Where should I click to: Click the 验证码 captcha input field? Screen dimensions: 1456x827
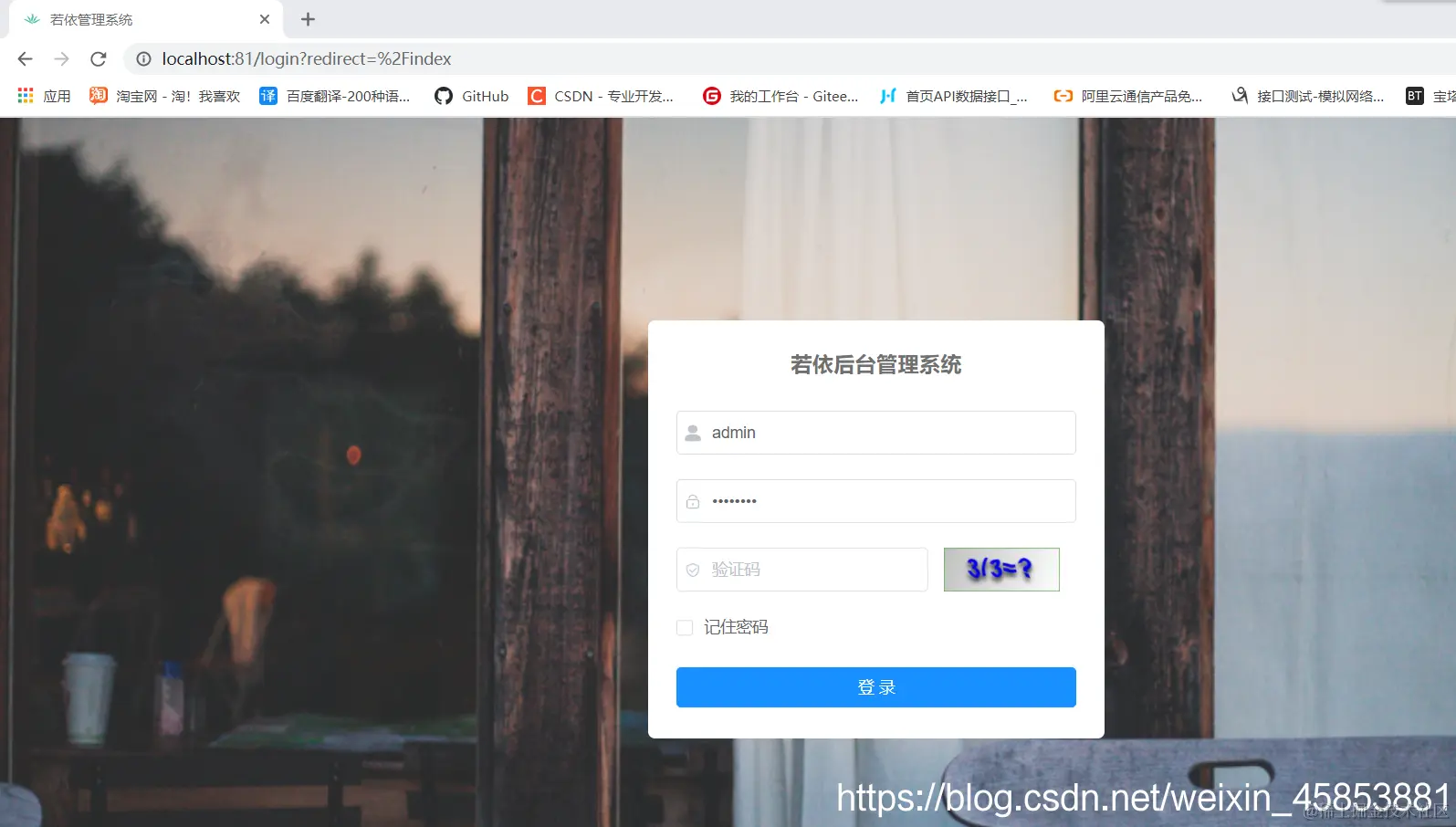[801, 570]
